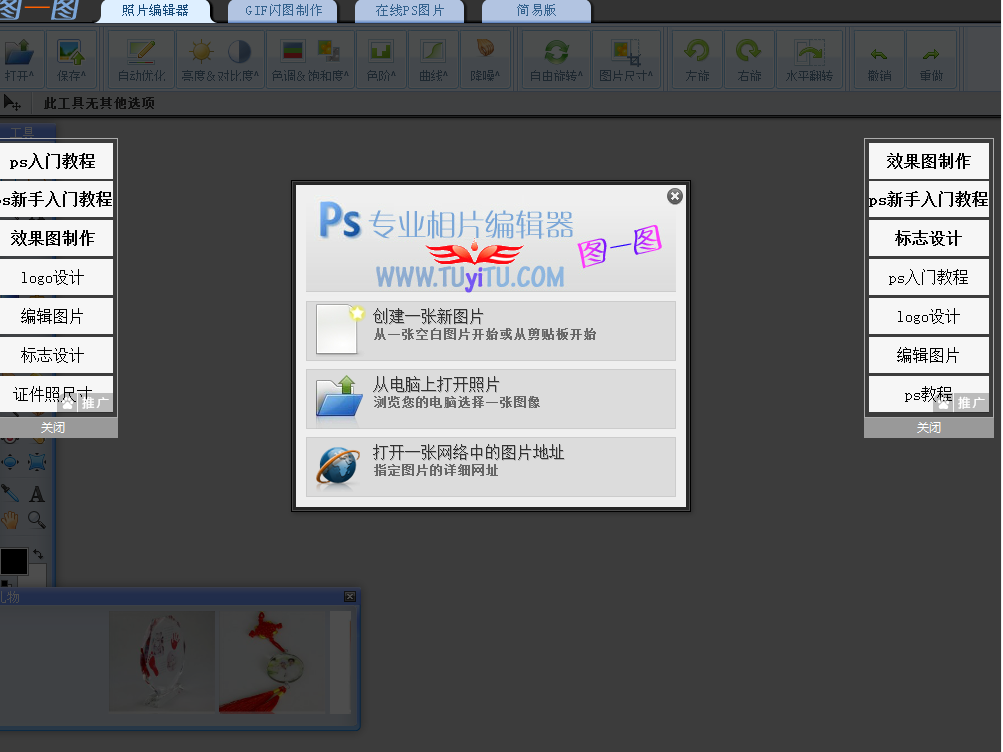1003x752 pixels.
Task: Close right ad panel via 关闭
Action: pos(928,427)
